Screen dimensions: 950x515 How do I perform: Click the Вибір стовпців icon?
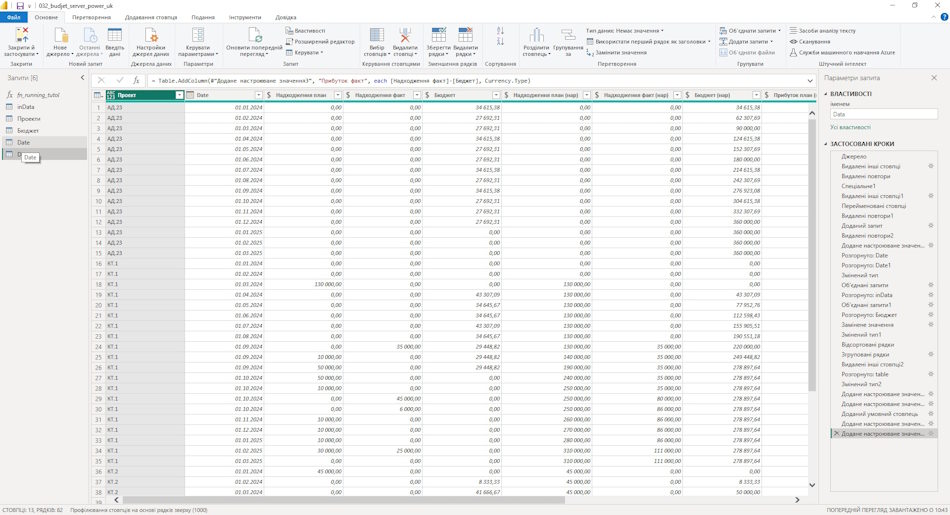[x=377, y=35]
